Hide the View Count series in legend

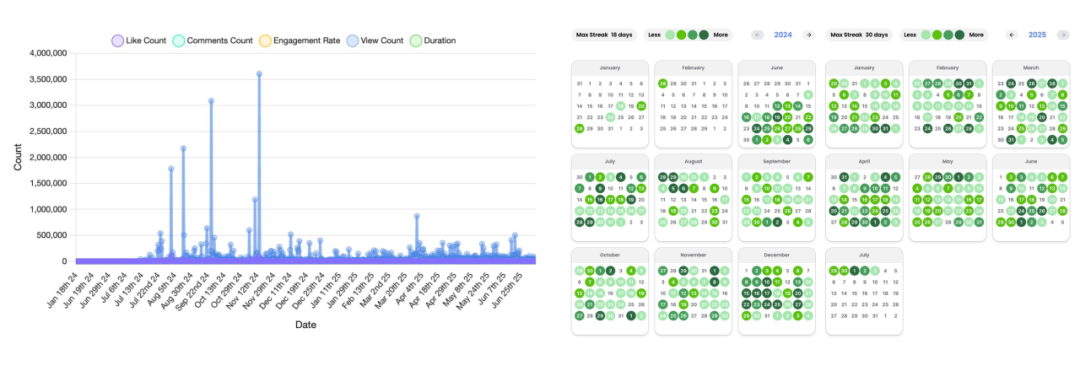click(375, 41)
